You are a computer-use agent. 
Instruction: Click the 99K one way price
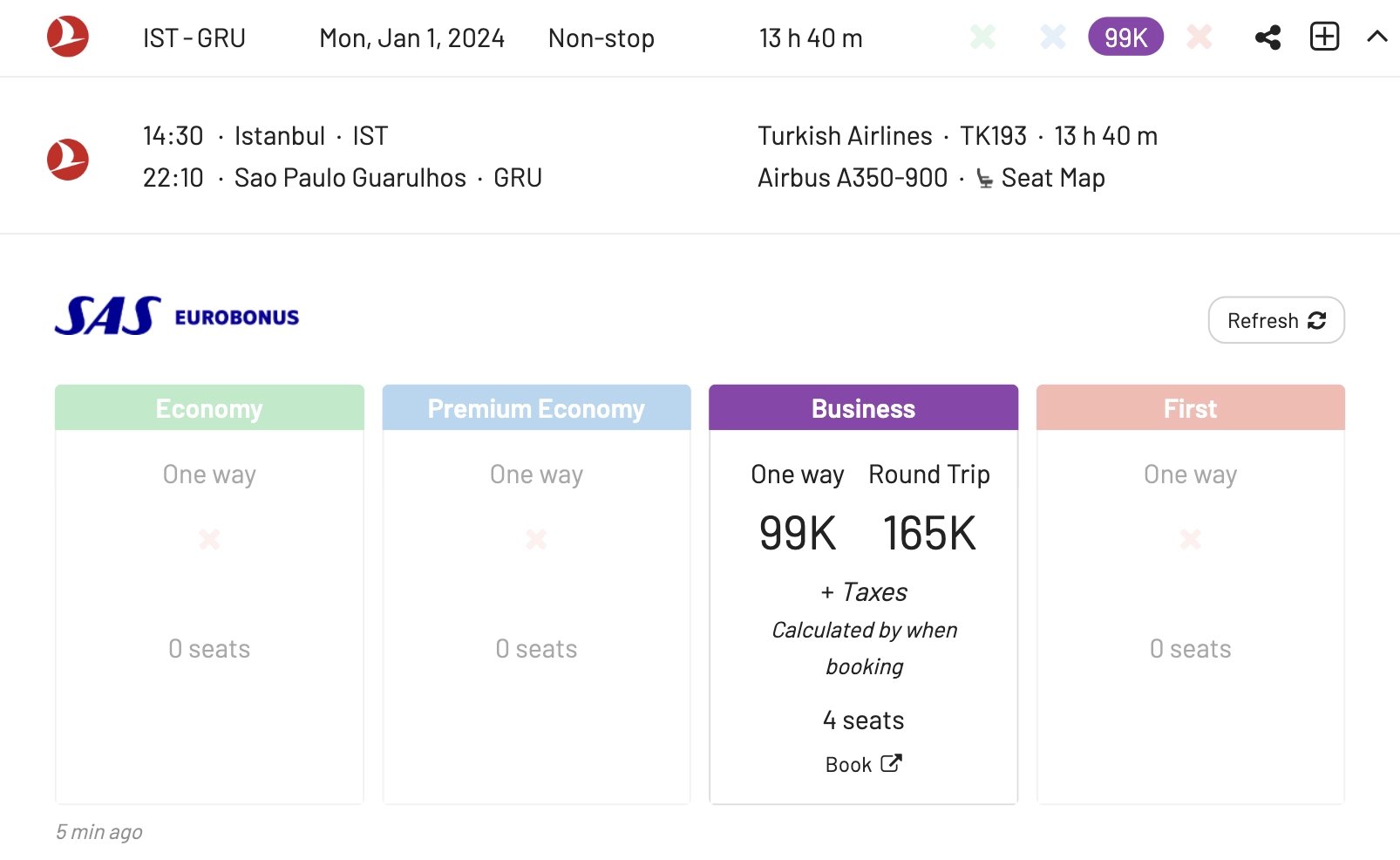point(798,533)
